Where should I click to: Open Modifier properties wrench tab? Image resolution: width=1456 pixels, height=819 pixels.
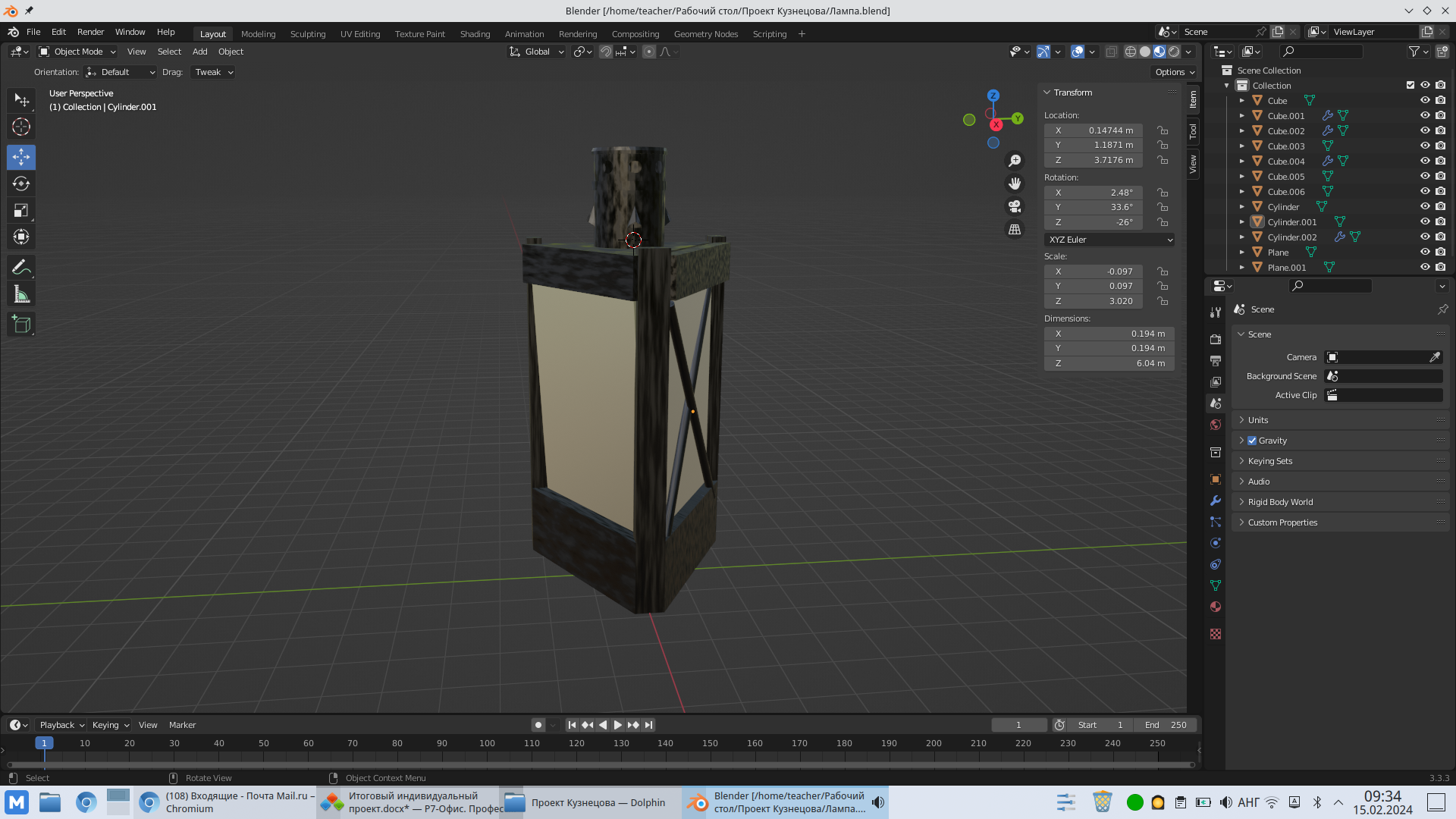tap(1216, 500)
